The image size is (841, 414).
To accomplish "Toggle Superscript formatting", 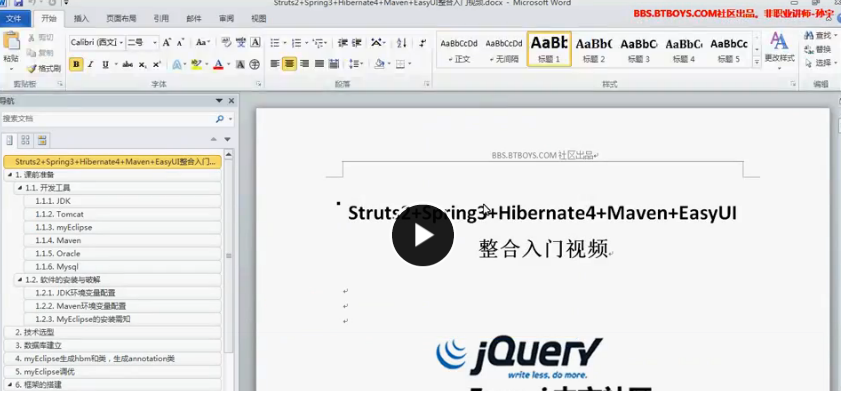I will 157,64.
